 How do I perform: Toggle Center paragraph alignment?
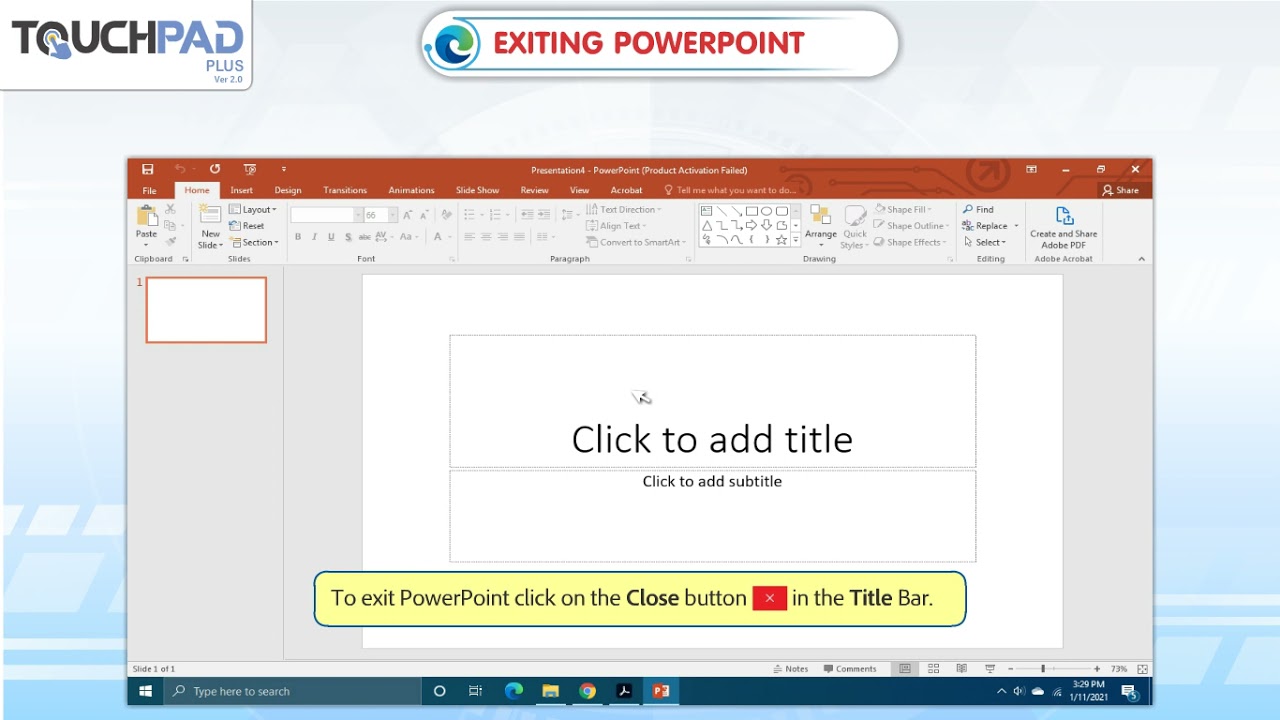click(x=486, y=237)
